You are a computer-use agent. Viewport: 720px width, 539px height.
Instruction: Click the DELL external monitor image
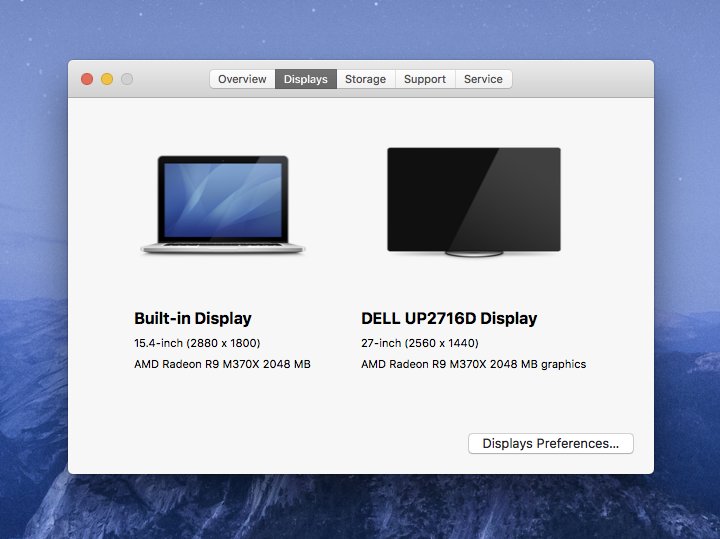click(x=474, y=202)
